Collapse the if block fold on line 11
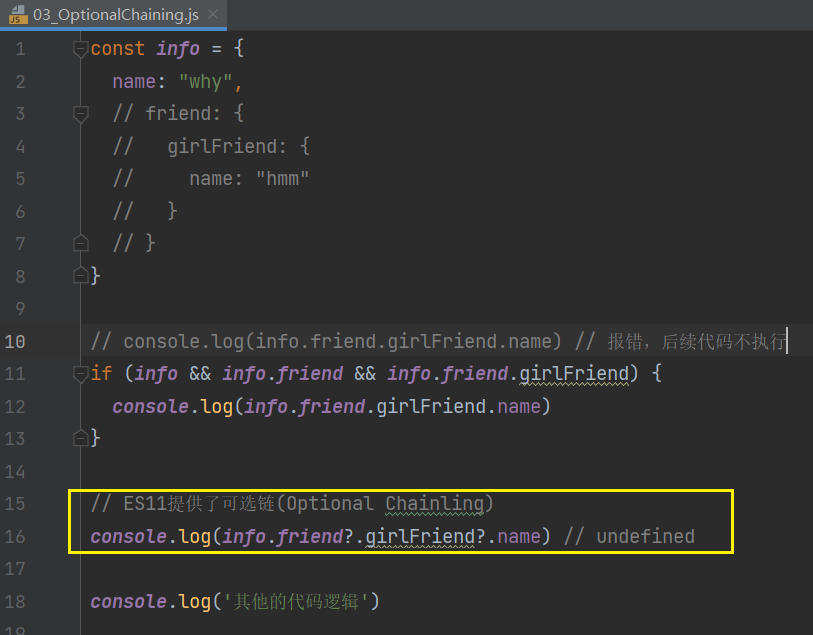This screenshot has width=813, height=635. click(x=80, y=374)
